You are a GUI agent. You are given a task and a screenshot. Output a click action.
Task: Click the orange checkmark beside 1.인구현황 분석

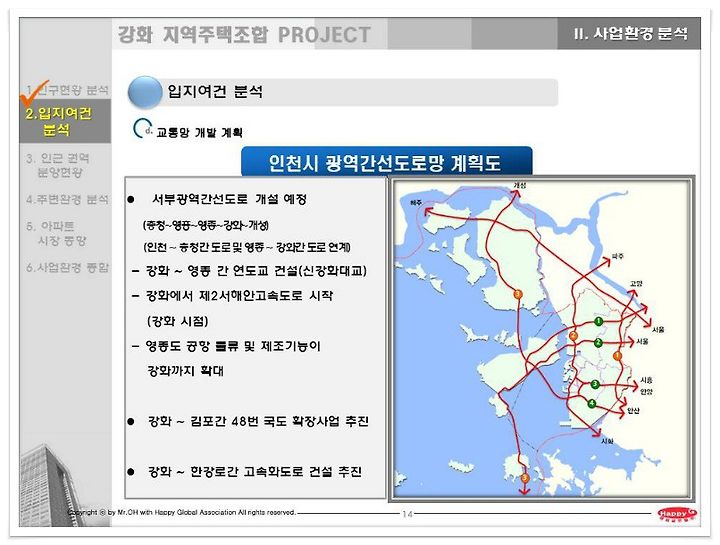coord(34,92)
